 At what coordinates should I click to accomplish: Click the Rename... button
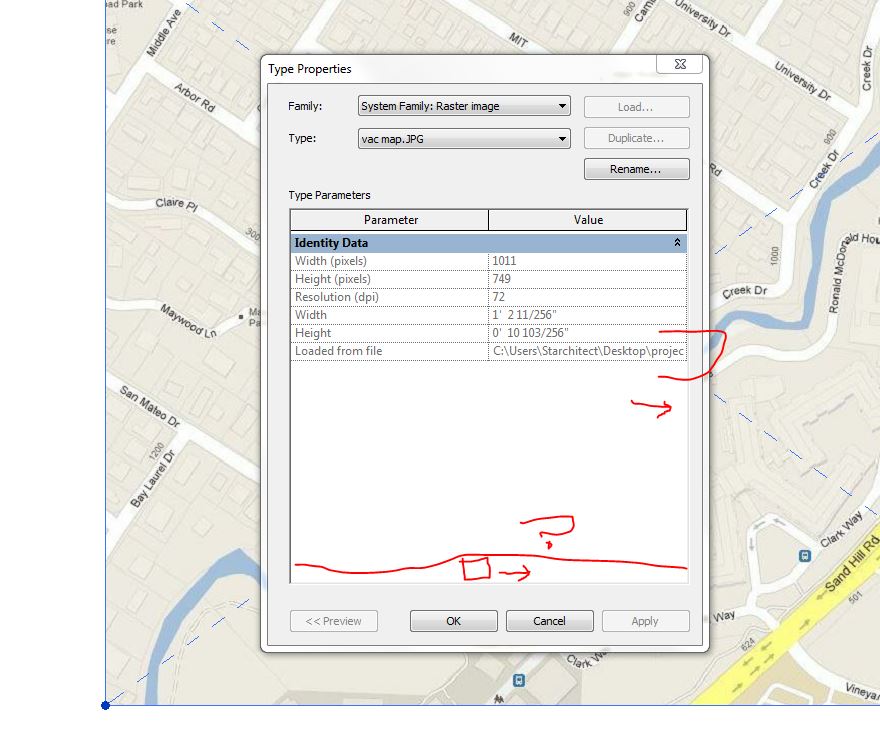[636, 169]
